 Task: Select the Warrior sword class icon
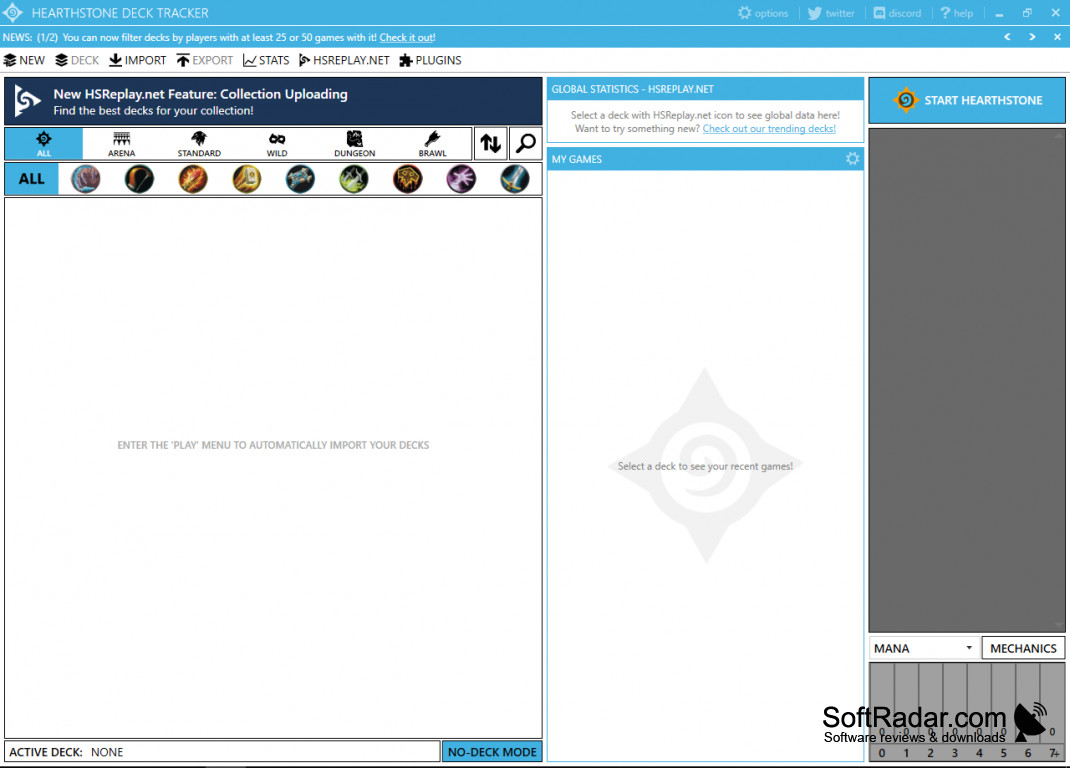tap(515, 179)
